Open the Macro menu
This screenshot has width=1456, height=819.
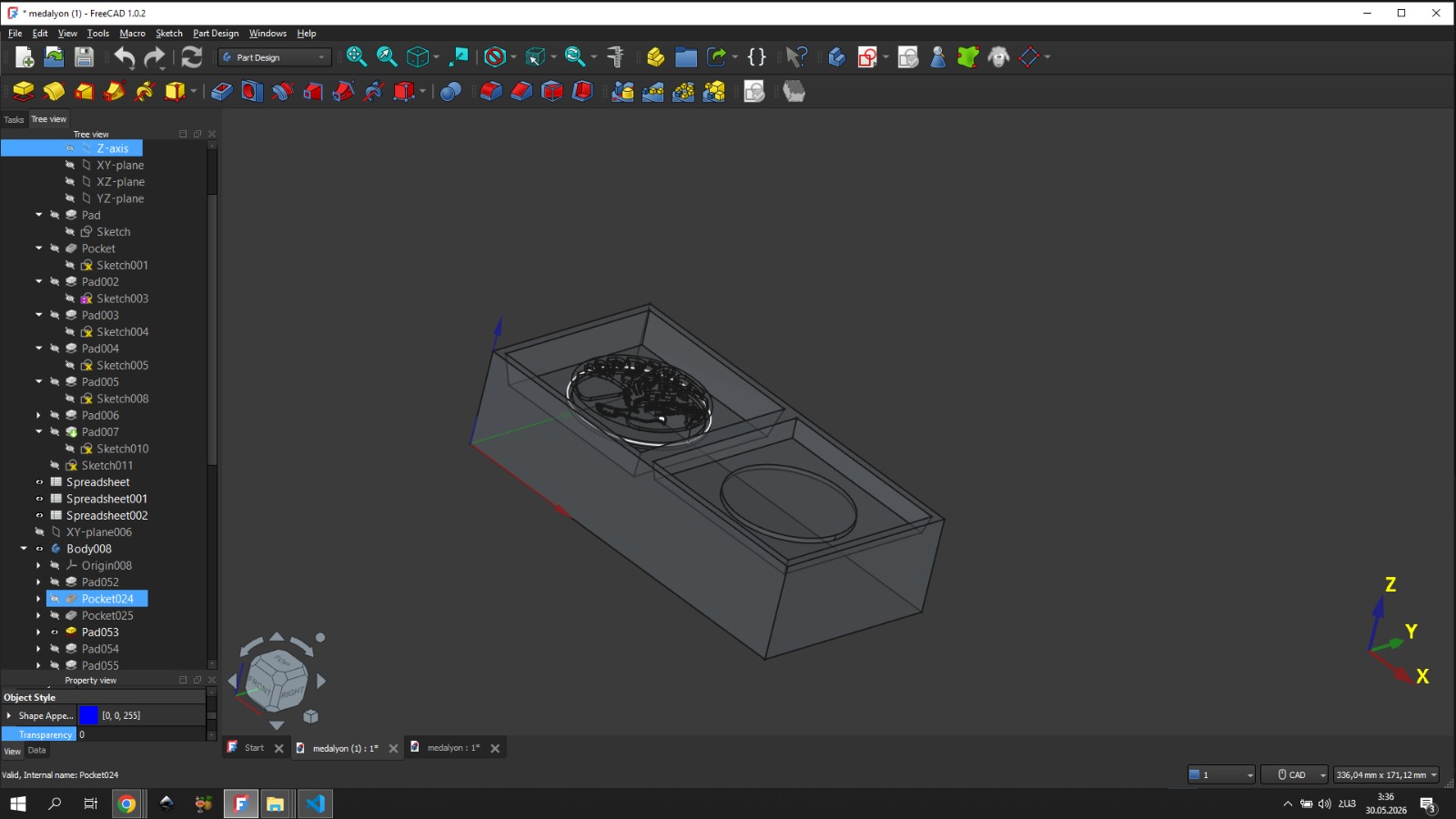pos(132,34)
